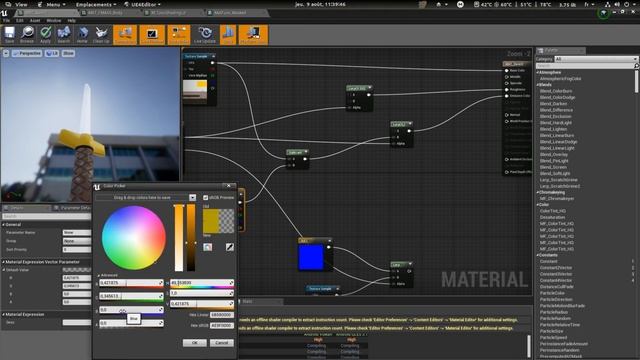Collapse the Default Value expander
The height and width of the screenshot is (360, 640).
(x=4, y=270)
